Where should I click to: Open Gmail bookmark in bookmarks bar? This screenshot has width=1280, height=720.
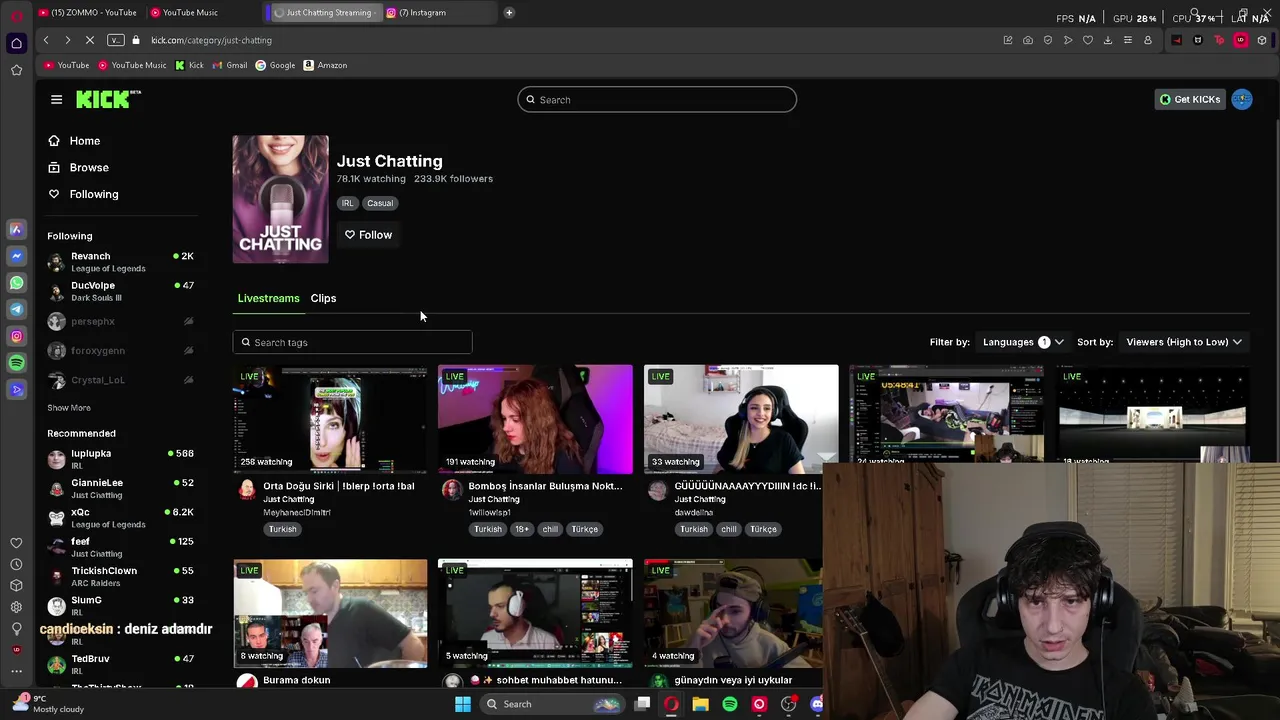pos(230,65)
